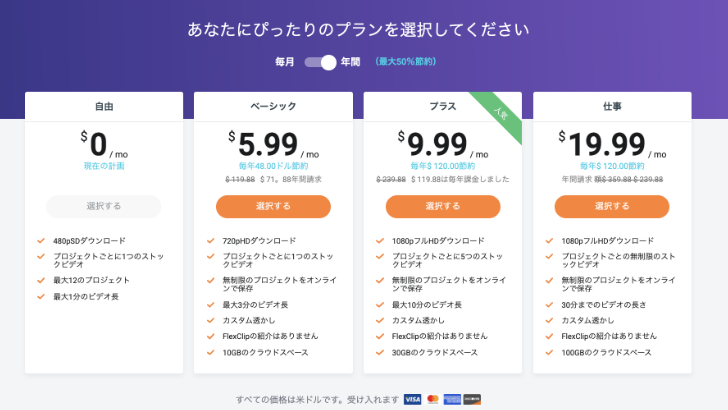Screen dimensions: 728x410
Task: Click the green 人気 popular ribbon
Action: (x=500, y=114)
